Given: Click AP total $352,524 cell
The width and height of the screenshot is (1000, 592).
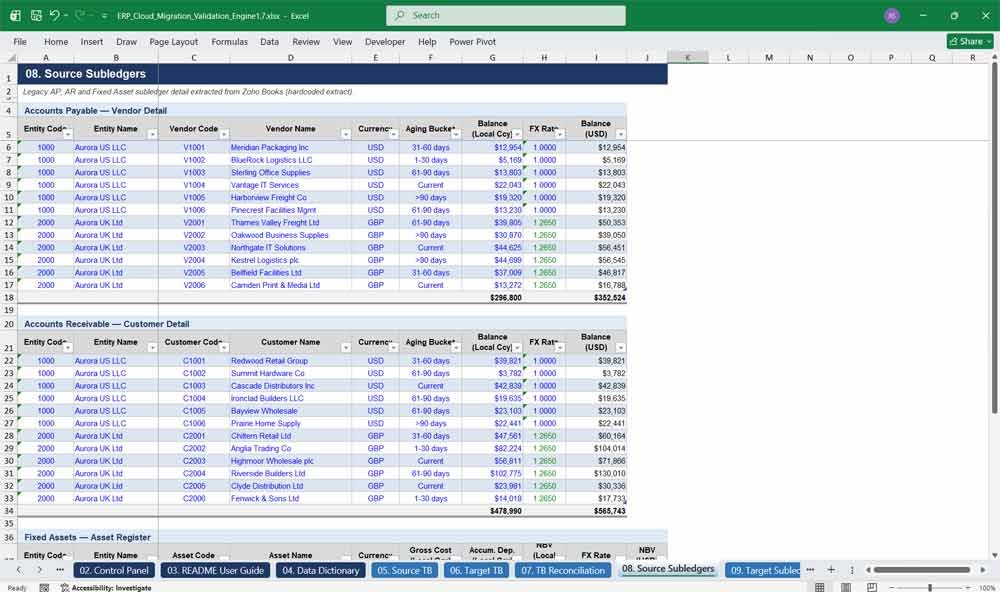Looking at the screenshot, I should tap(596, 298).
